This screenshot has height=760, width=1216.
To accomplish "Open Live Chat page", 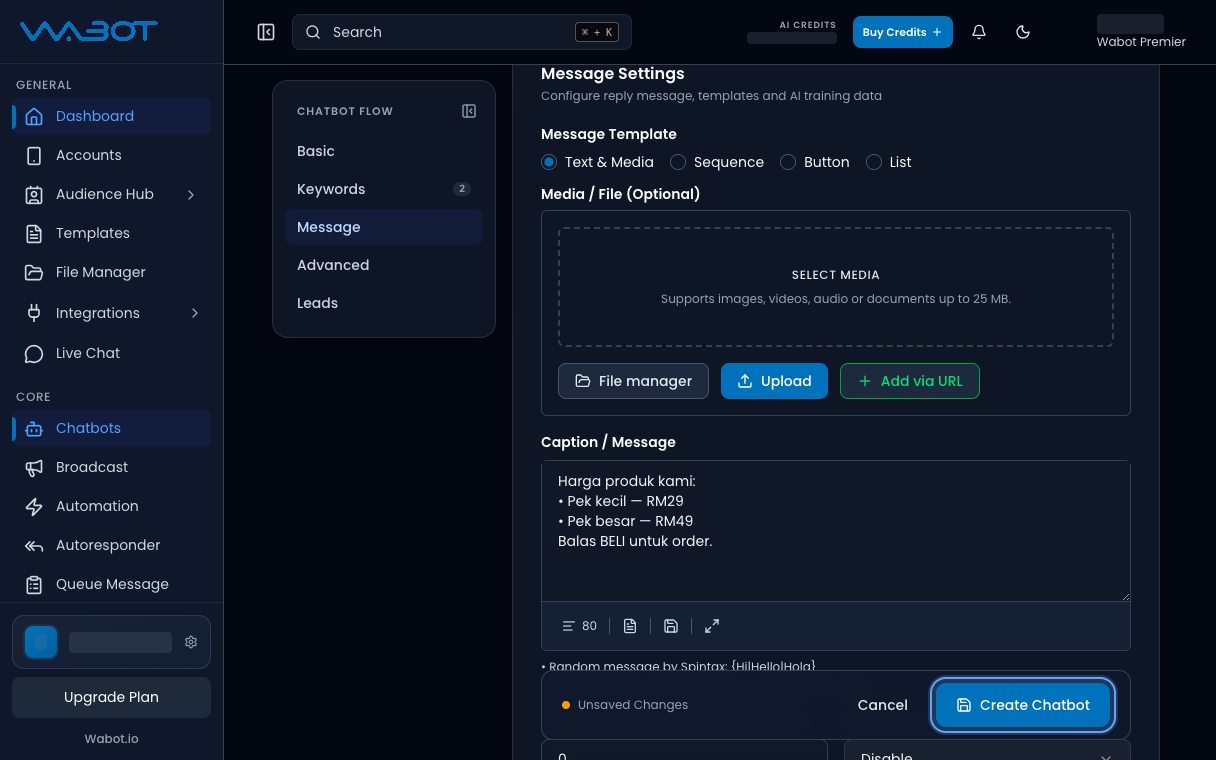I will (111, 353).
